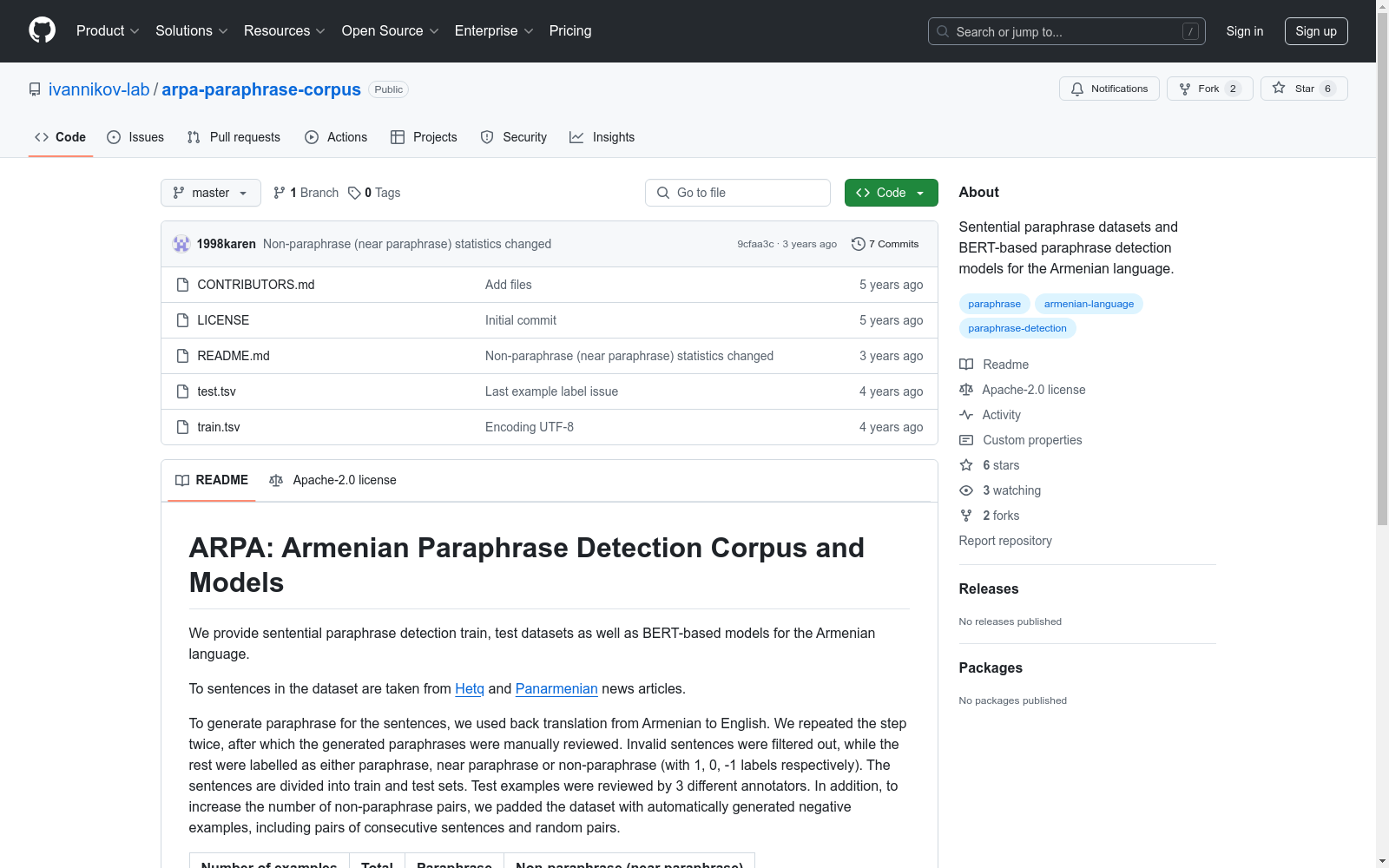This screenshot has width=1389, height=868.
Task: View the 0 Tags link
Action: pos(374,193)
